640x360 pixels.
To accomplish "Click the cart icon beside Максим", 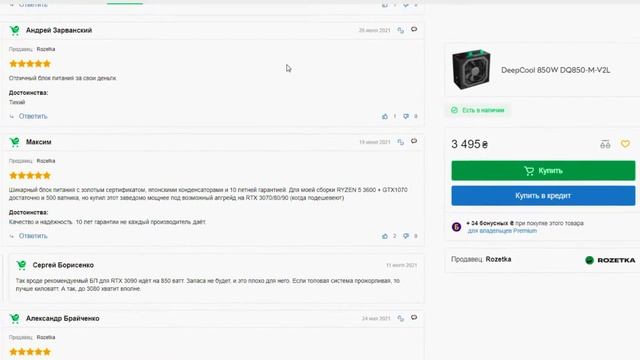I will coord(15,142).
